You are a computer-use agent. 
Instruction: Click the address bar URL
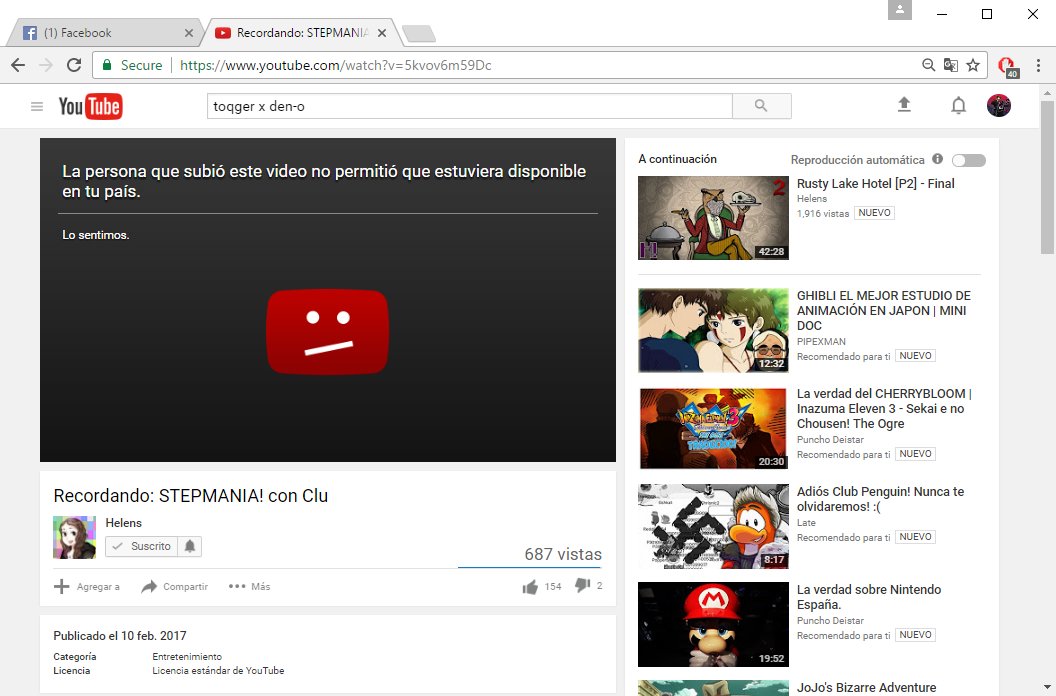pos(335,65)
